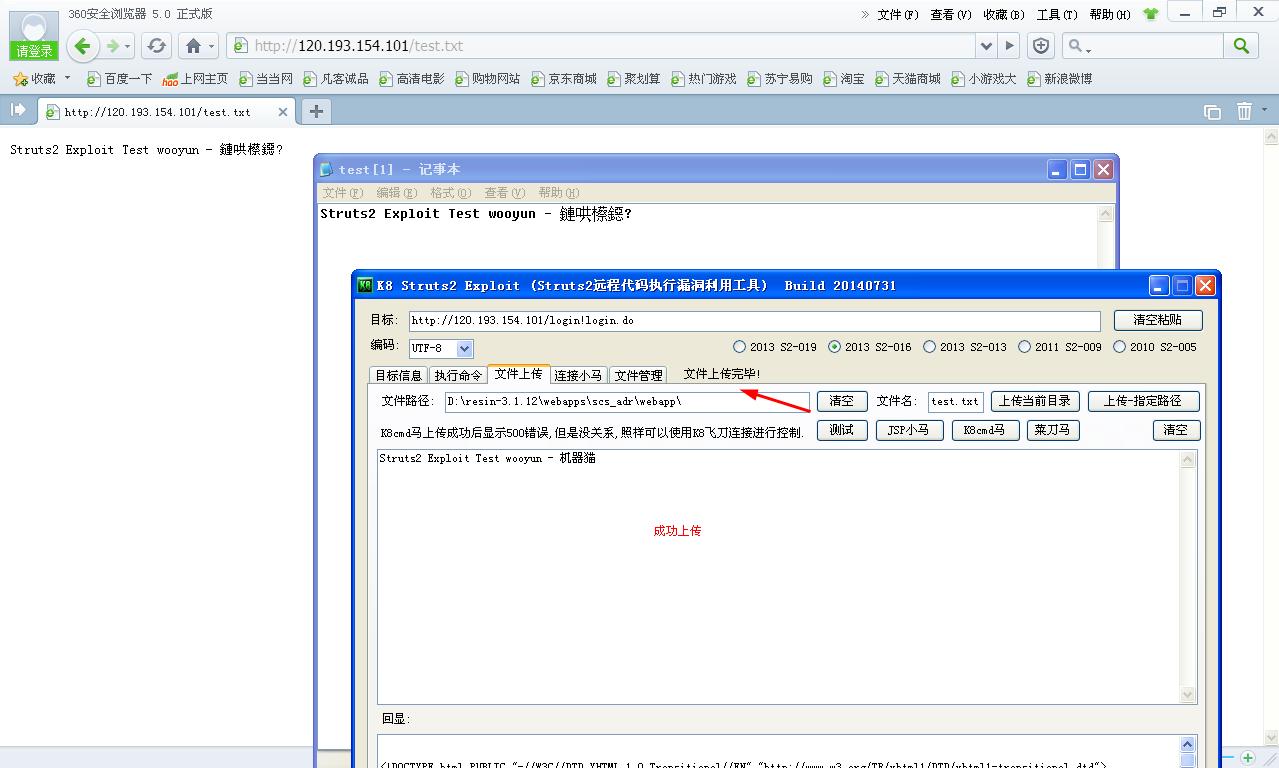Click the restore tabs window icon
This screenshot has height=768, width=1279.
(1212, 112)
